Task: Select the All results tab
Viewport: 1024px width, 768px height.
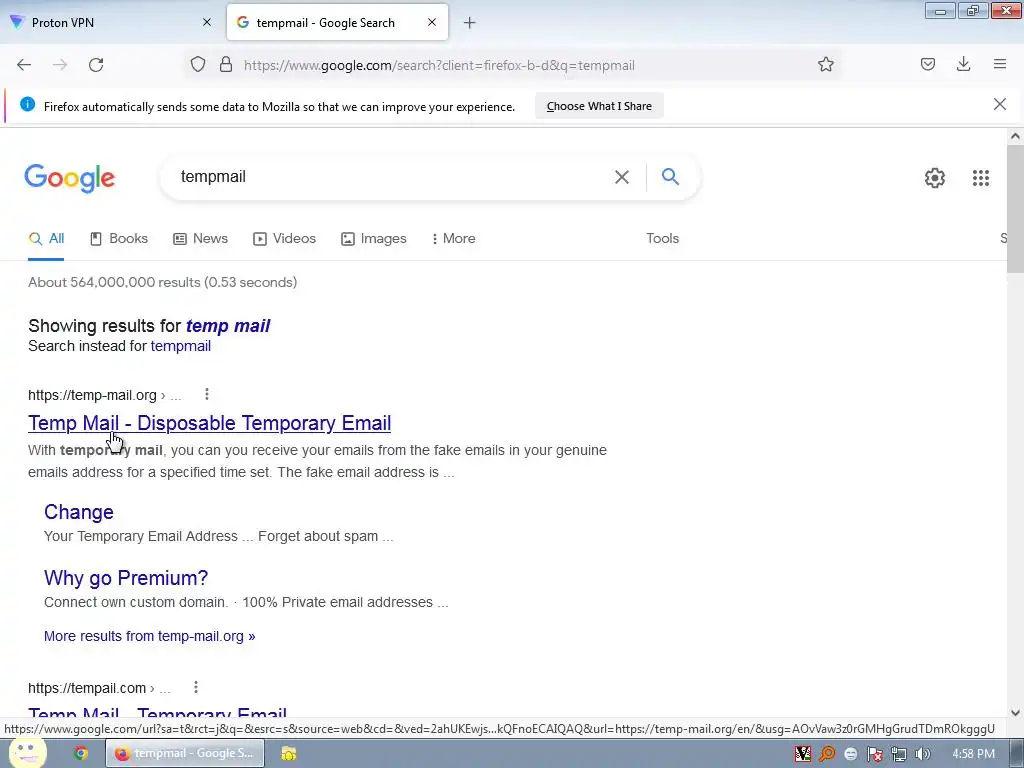Action: (46, 239)
